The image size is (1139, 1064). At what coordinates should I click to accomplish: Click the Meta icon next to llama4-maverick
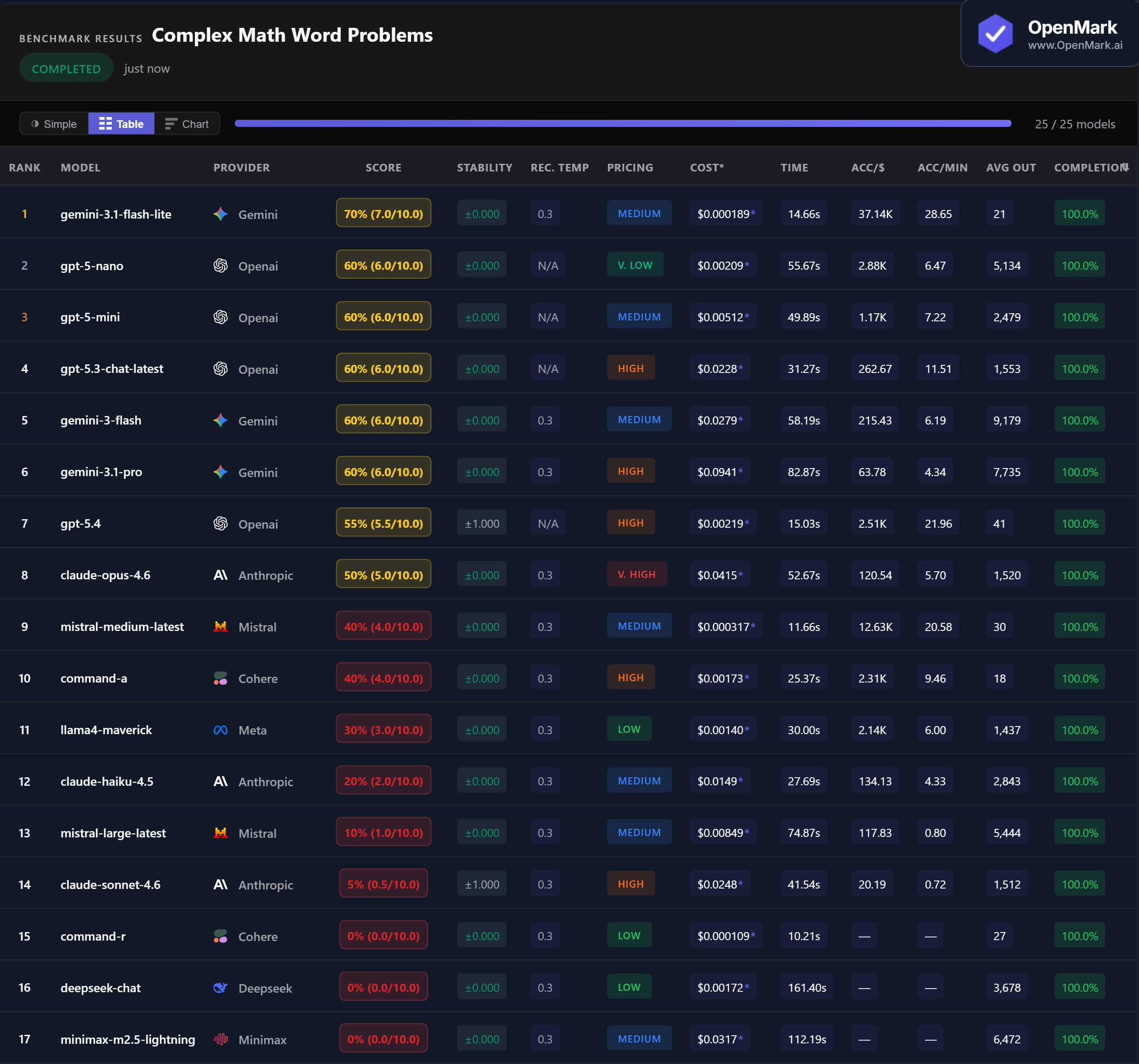(220, 730)
